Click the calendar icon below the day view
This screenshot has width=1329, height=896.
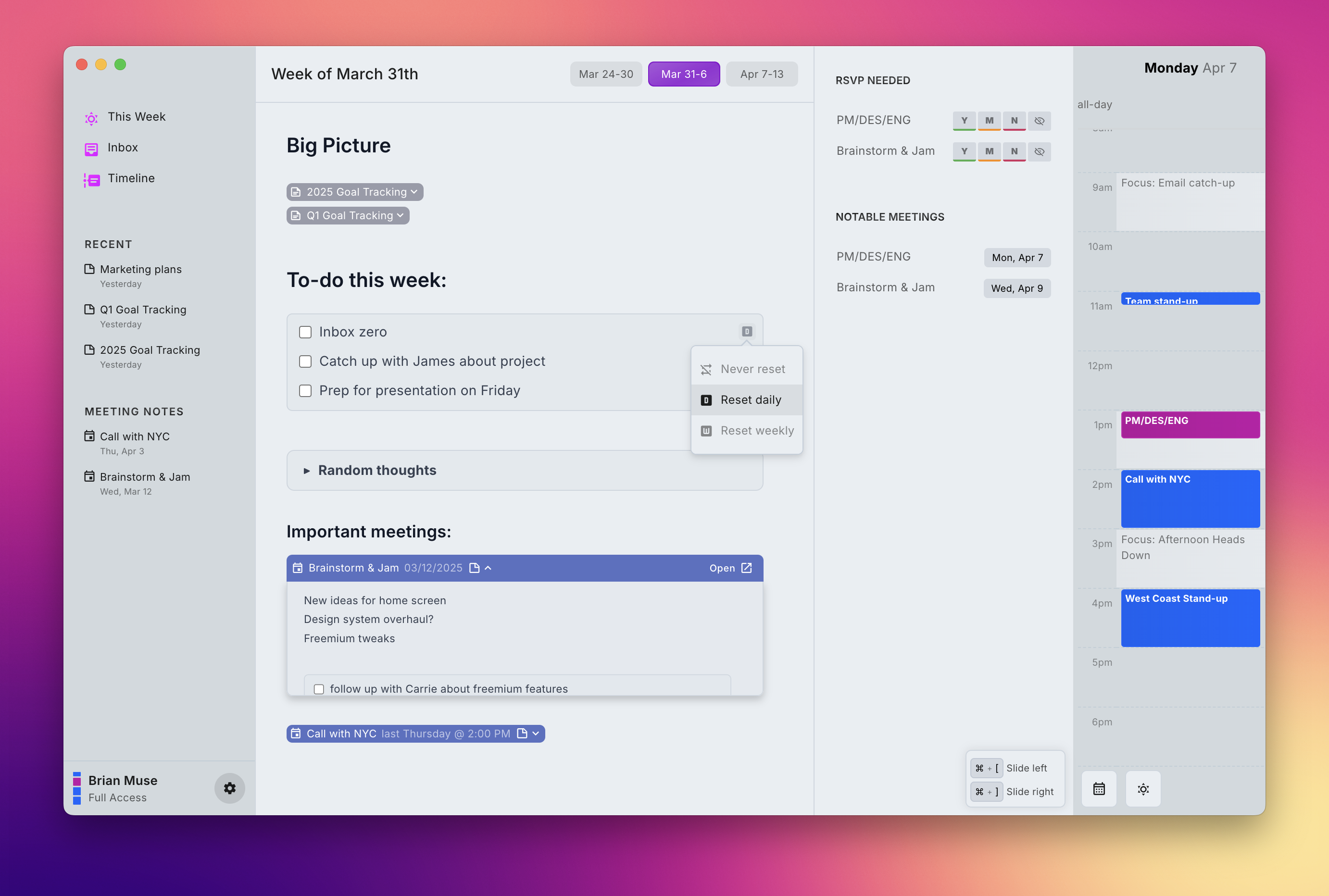[x=1099, y=789]
